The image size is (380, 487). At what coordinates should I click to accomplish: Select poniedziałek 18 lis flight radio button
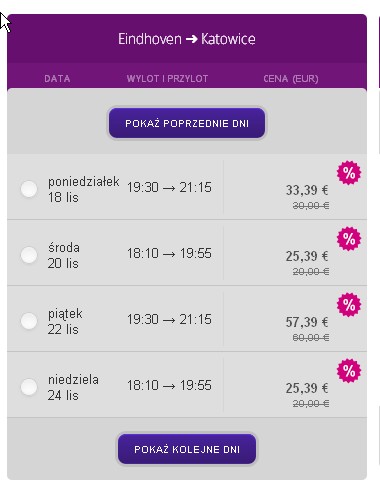29,189
